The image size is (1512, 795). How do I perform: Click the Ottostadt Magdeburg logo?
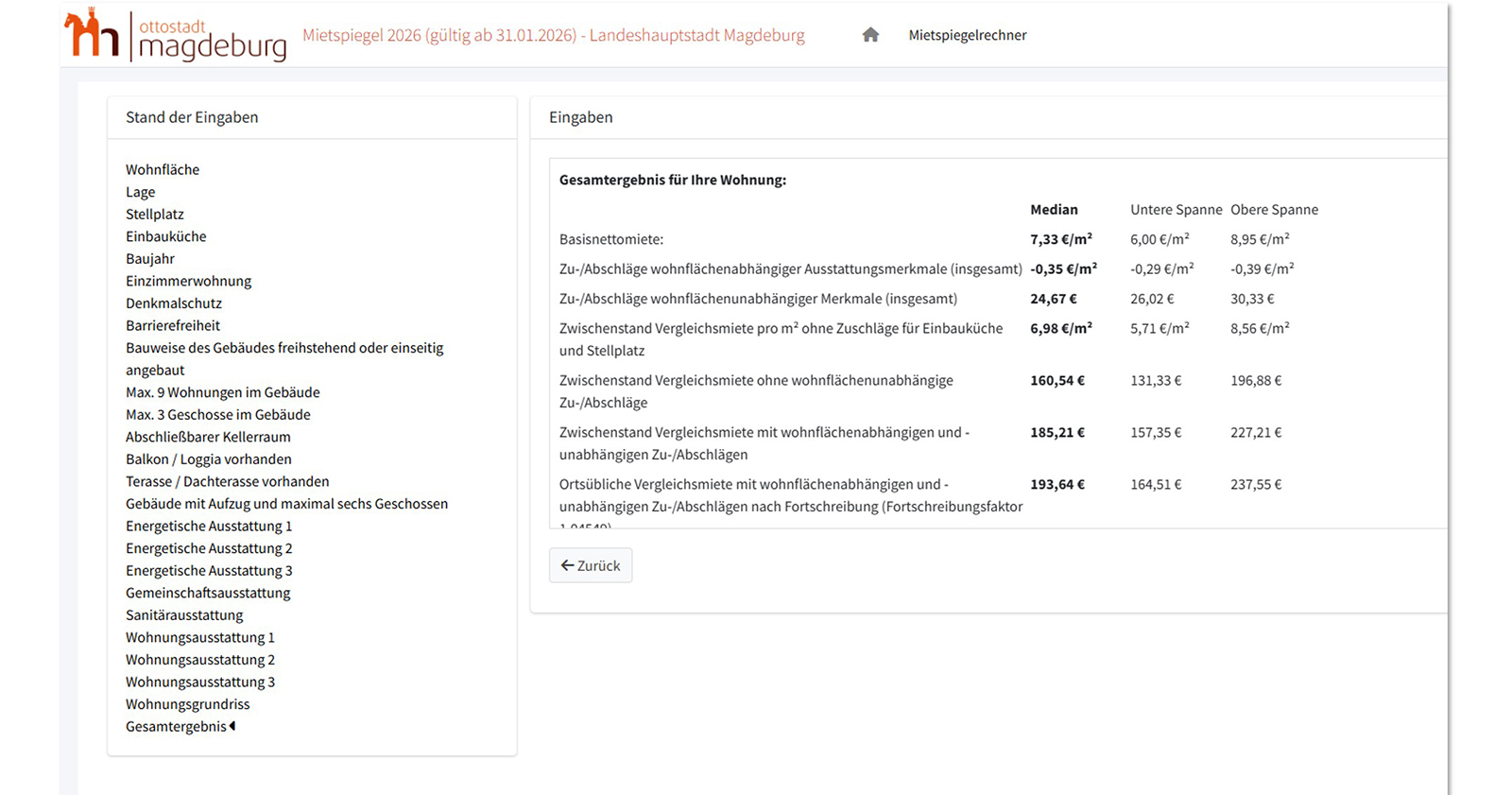pos(176,36)
